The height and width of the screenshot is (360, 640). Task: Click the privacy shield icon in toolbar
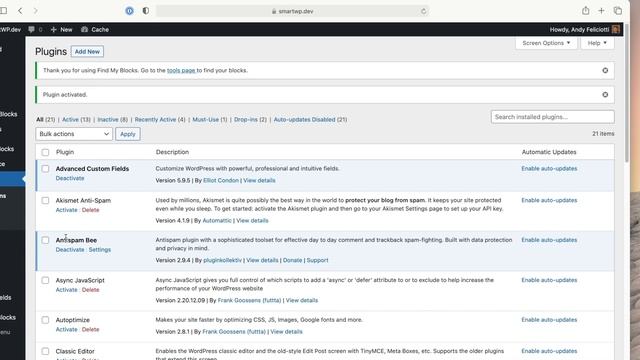[x=146, y=11]
